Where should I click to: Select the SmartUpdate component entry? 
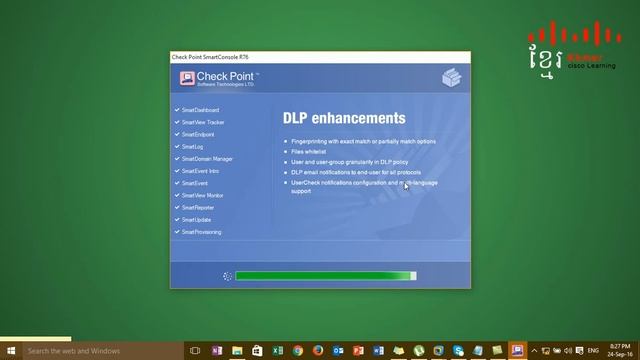[x=196, y=220]
